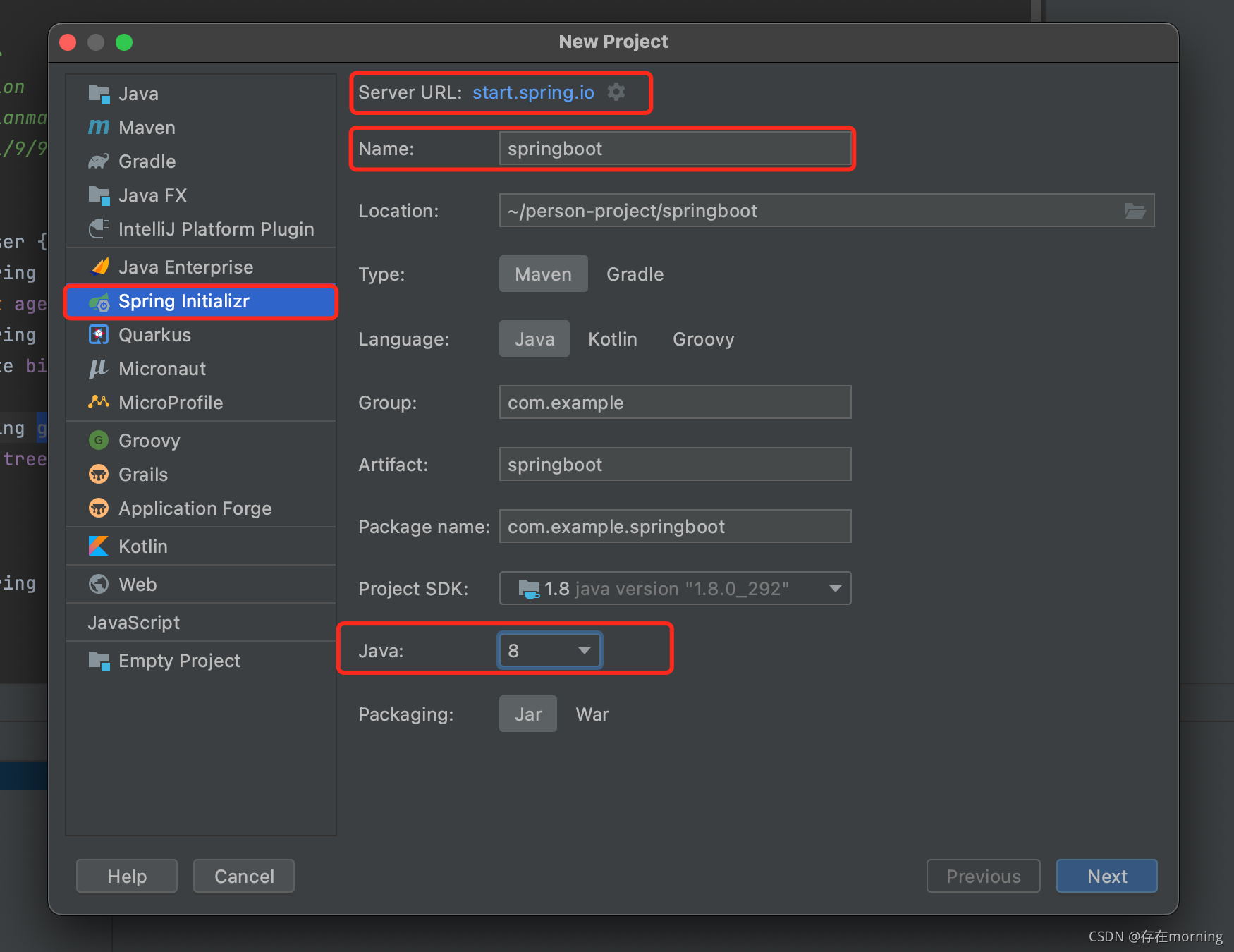Select the Quarkus list entry
1234x952 pixels.
(x=201, y=335)
